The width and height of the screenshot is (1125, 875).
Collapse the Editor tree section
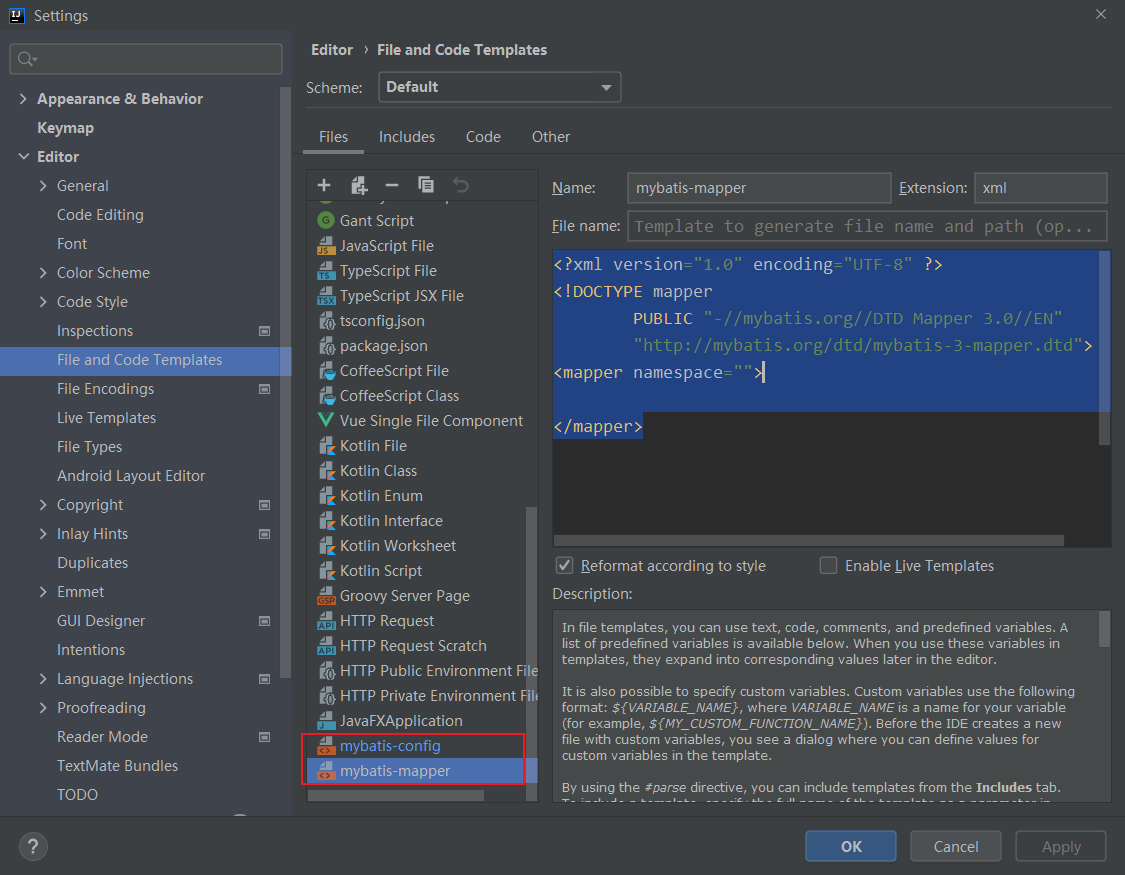24,156
